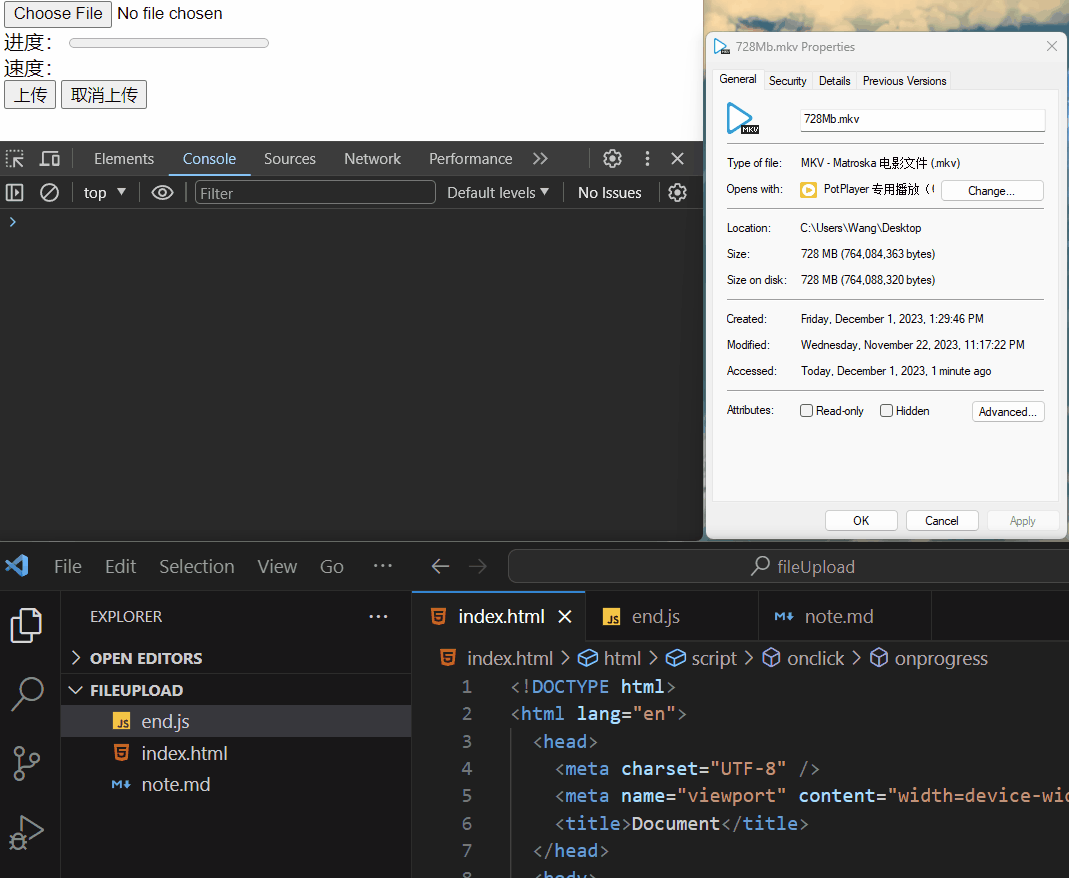The image size is (1069, 878).
Task: Toggle the live expression eye icon
Action: tap(162, 193)
